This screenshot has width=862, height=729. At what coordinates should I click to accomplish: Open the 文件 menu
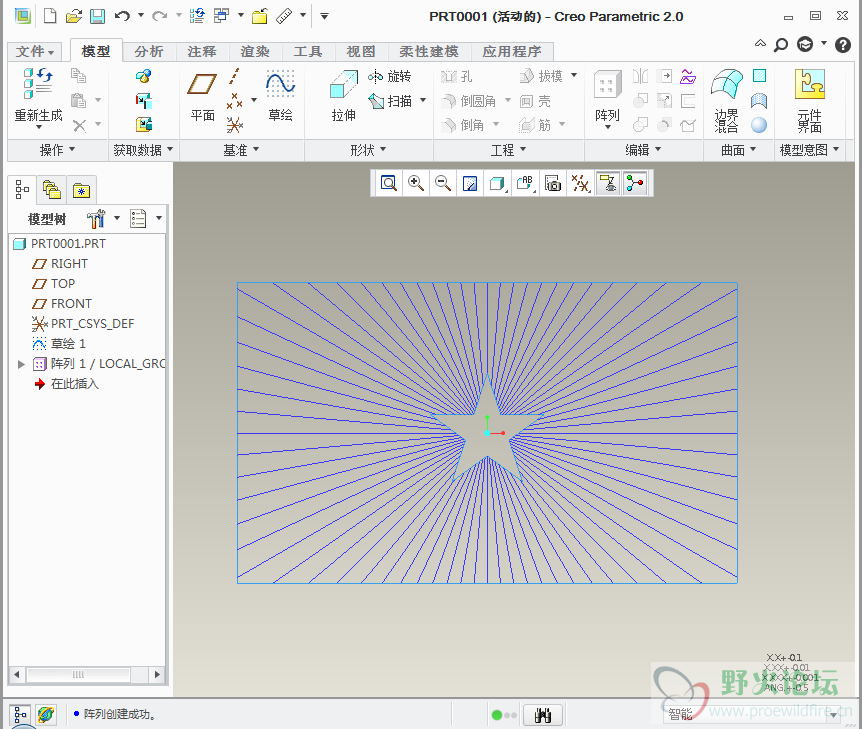[35, 52]
